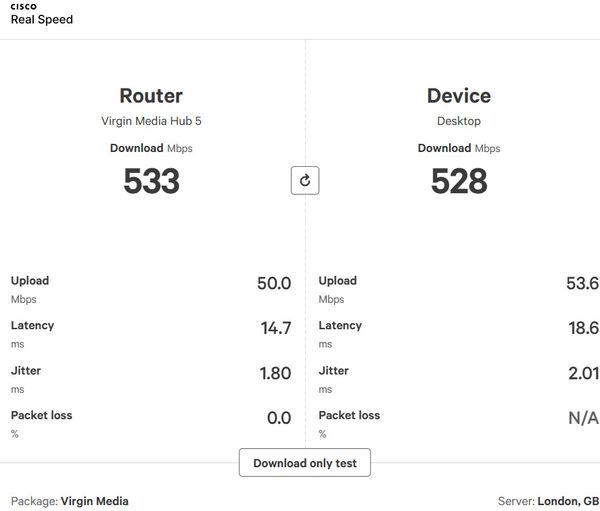
Task: Click the router Upload value 50.0
Action: point(274,284)
